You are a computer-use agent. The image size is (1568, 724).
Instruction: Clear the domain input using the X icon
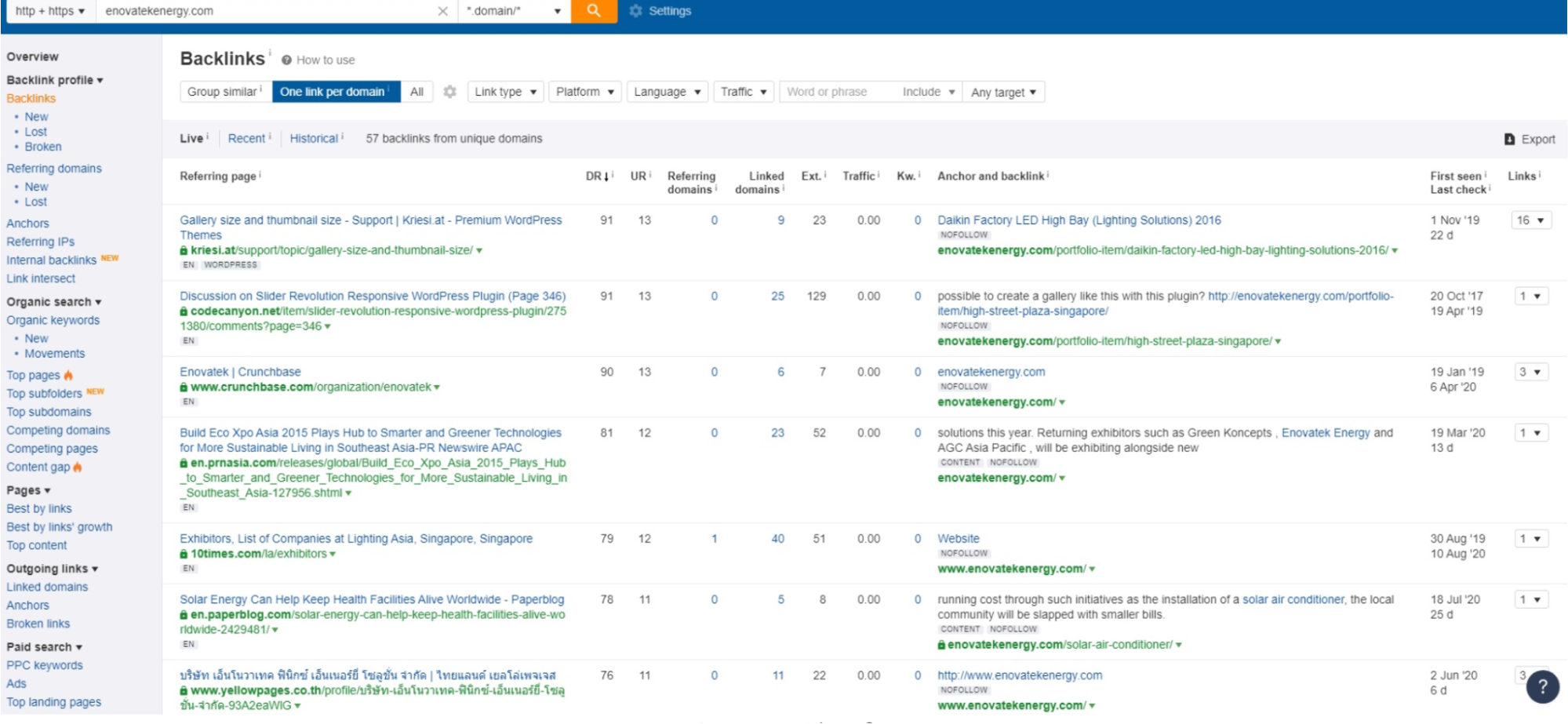point(443,11)
